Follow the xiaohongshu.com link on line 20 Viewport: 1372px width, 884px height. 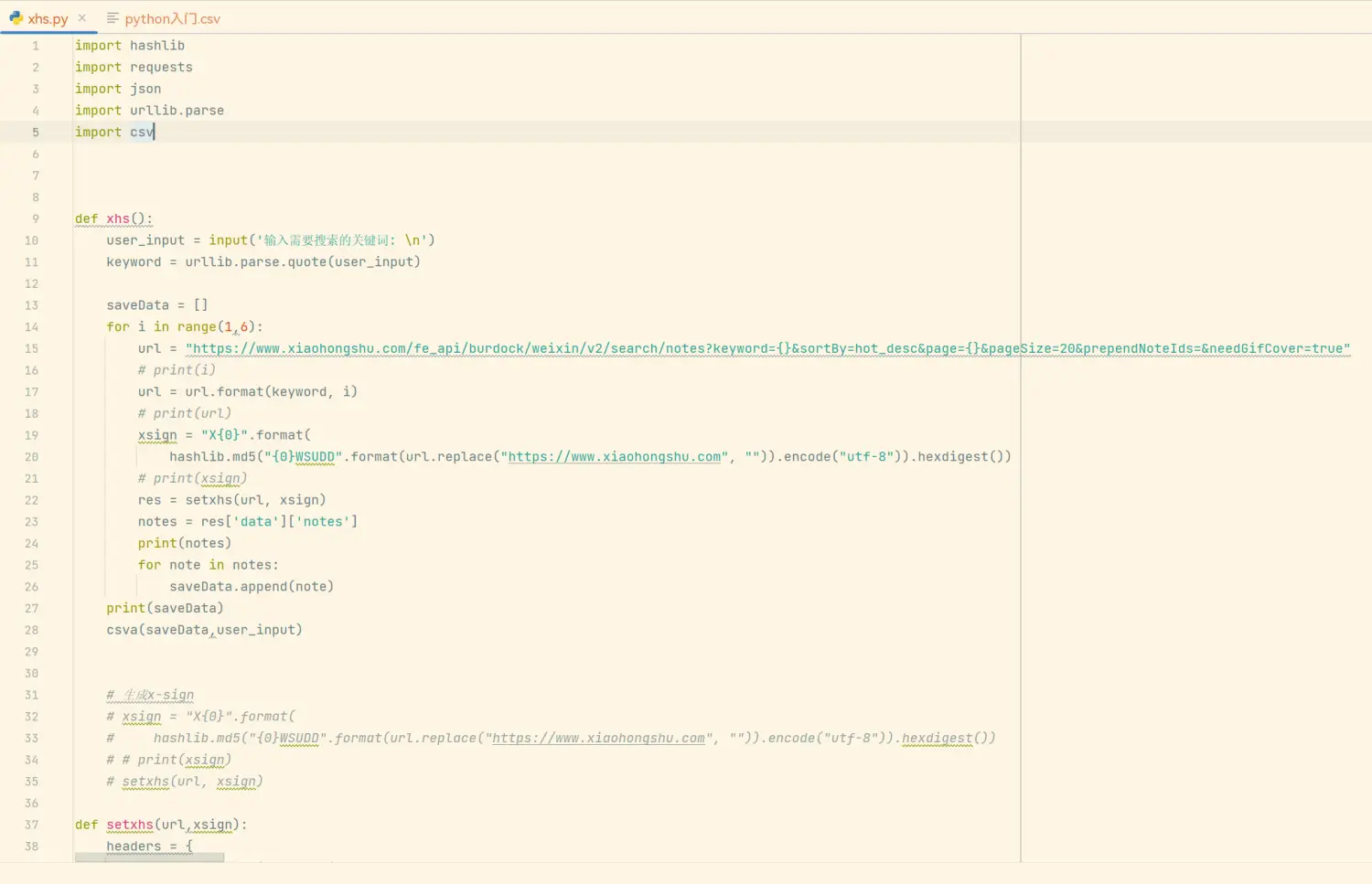614,456
